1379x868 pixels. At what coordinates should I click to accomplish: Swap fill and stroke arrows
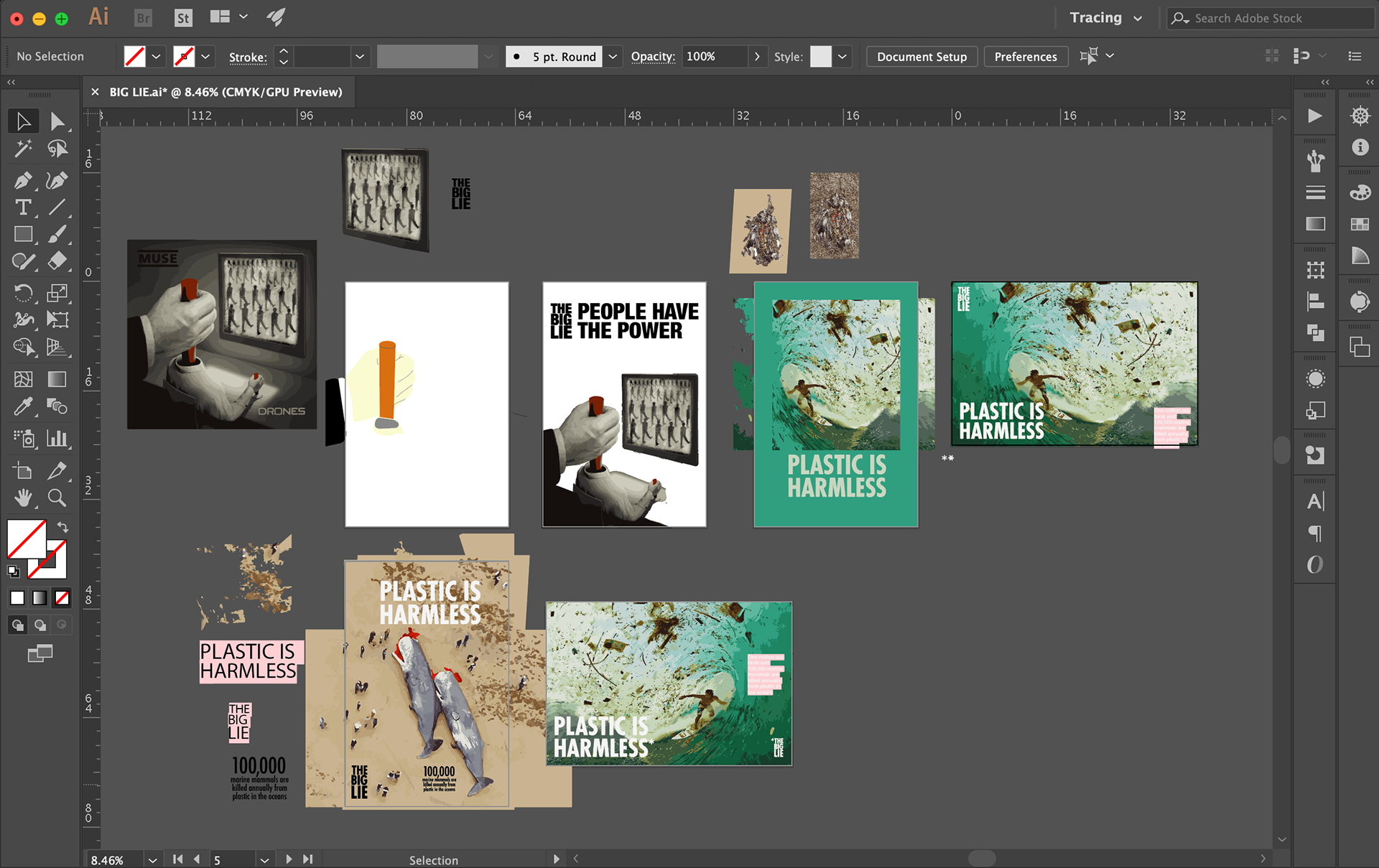click(62, 527)
